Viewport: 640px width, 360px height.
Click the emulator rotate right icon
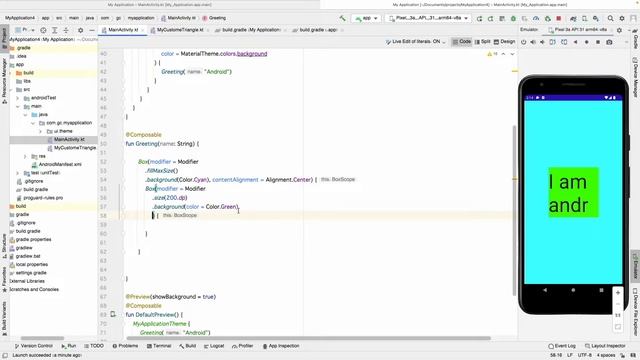[564, 42]
